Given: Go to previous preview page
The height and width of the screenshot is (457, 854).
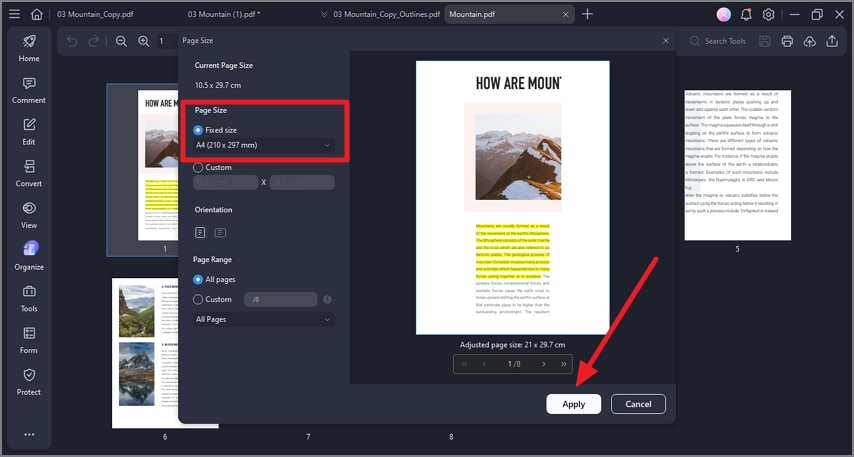Looking at the screenshot, I should [484, 364].
